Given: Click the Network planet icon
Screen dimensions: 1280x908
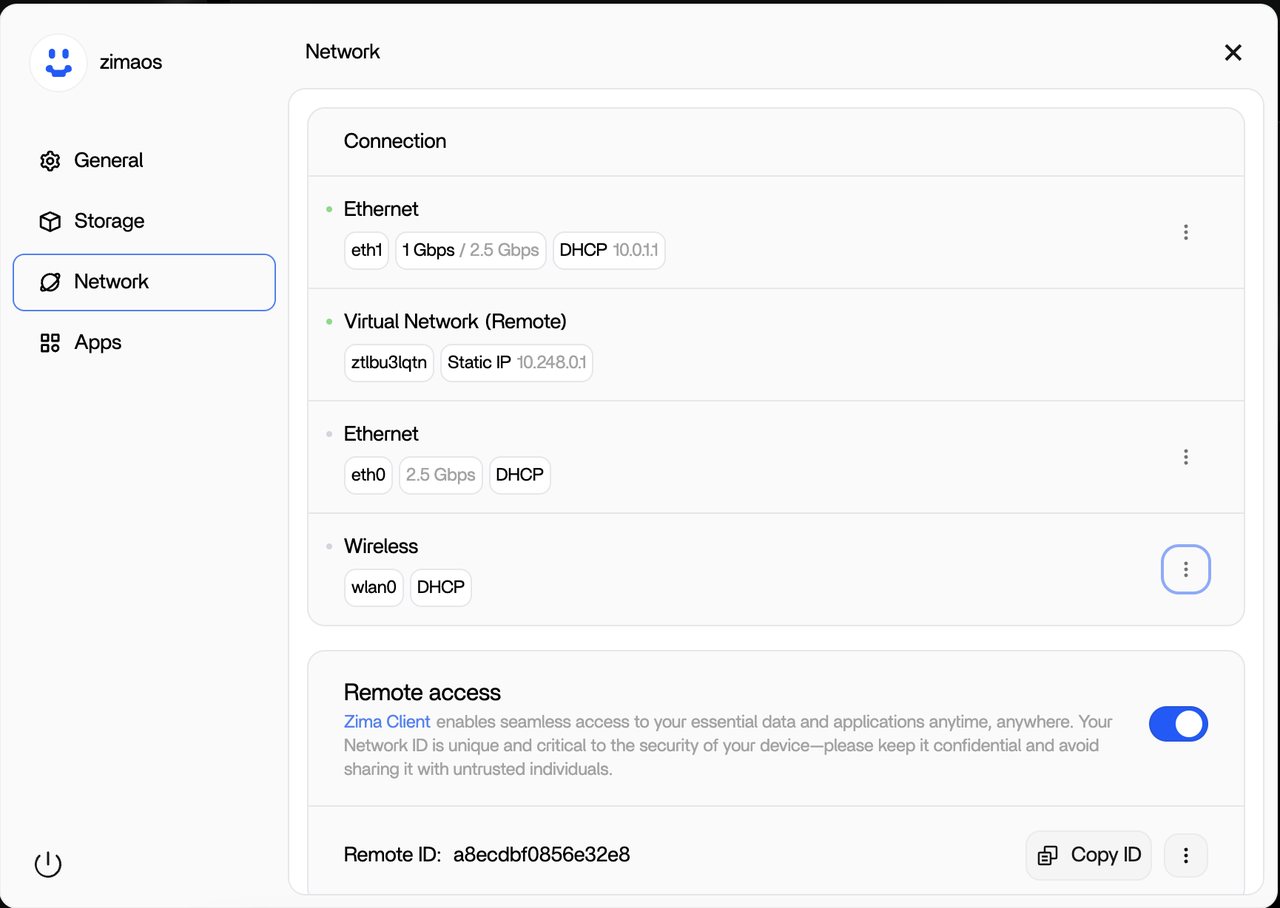Looking at the screenshot, I should click(x=50, y=282).
